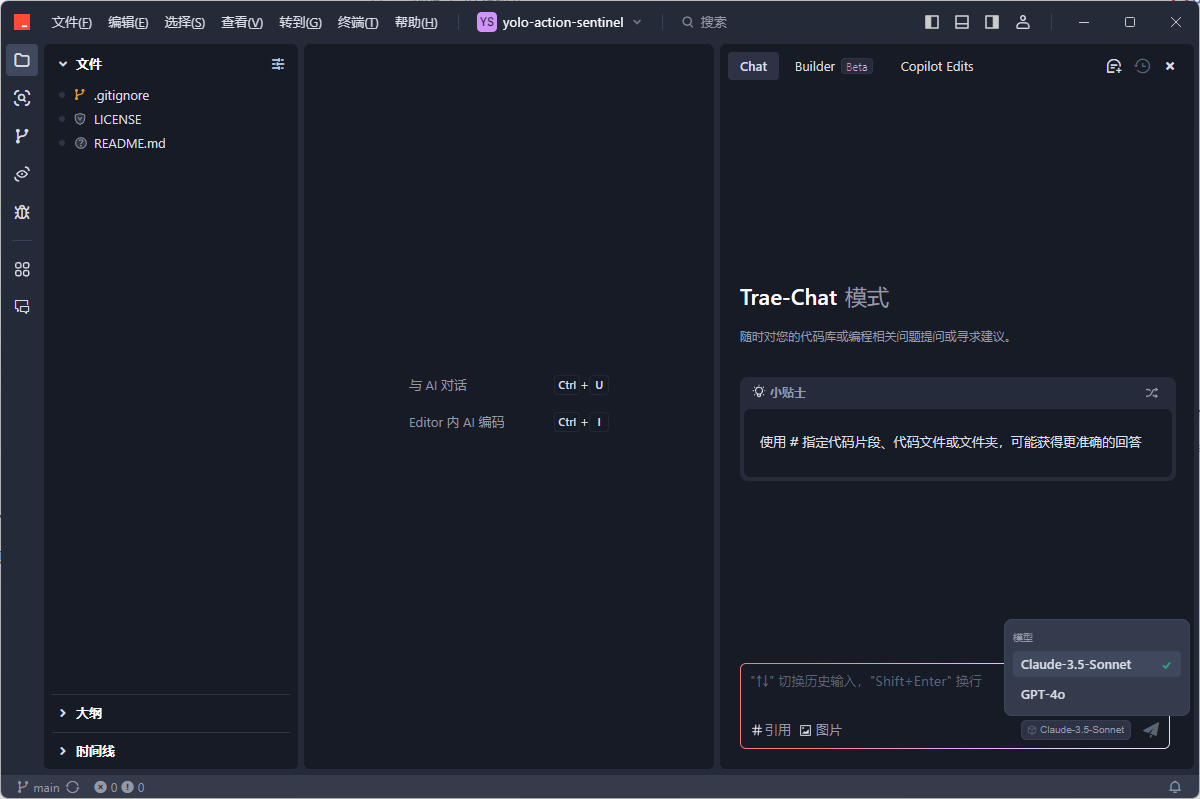Click the # 引用 reference button
The image size is (1200, 799).
click(x=771, y=730)
